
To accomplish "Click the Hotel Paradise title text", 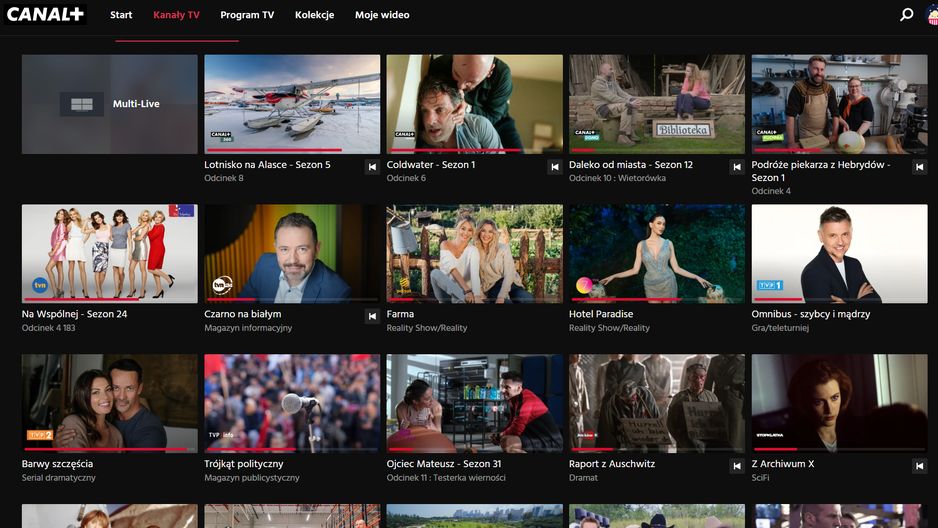I will [601, 314].
